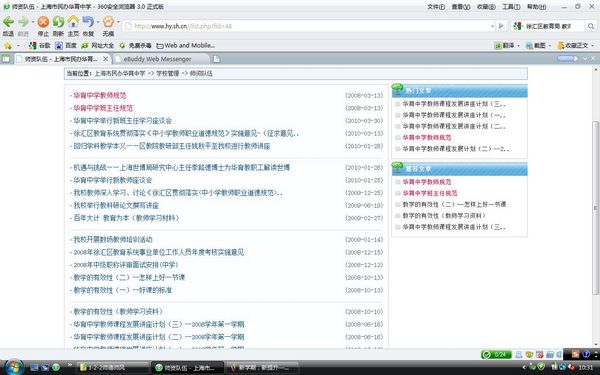Open the favorites star icon in bookmarks bar
This screenshot has width=600, height=375.
[8, 46]
